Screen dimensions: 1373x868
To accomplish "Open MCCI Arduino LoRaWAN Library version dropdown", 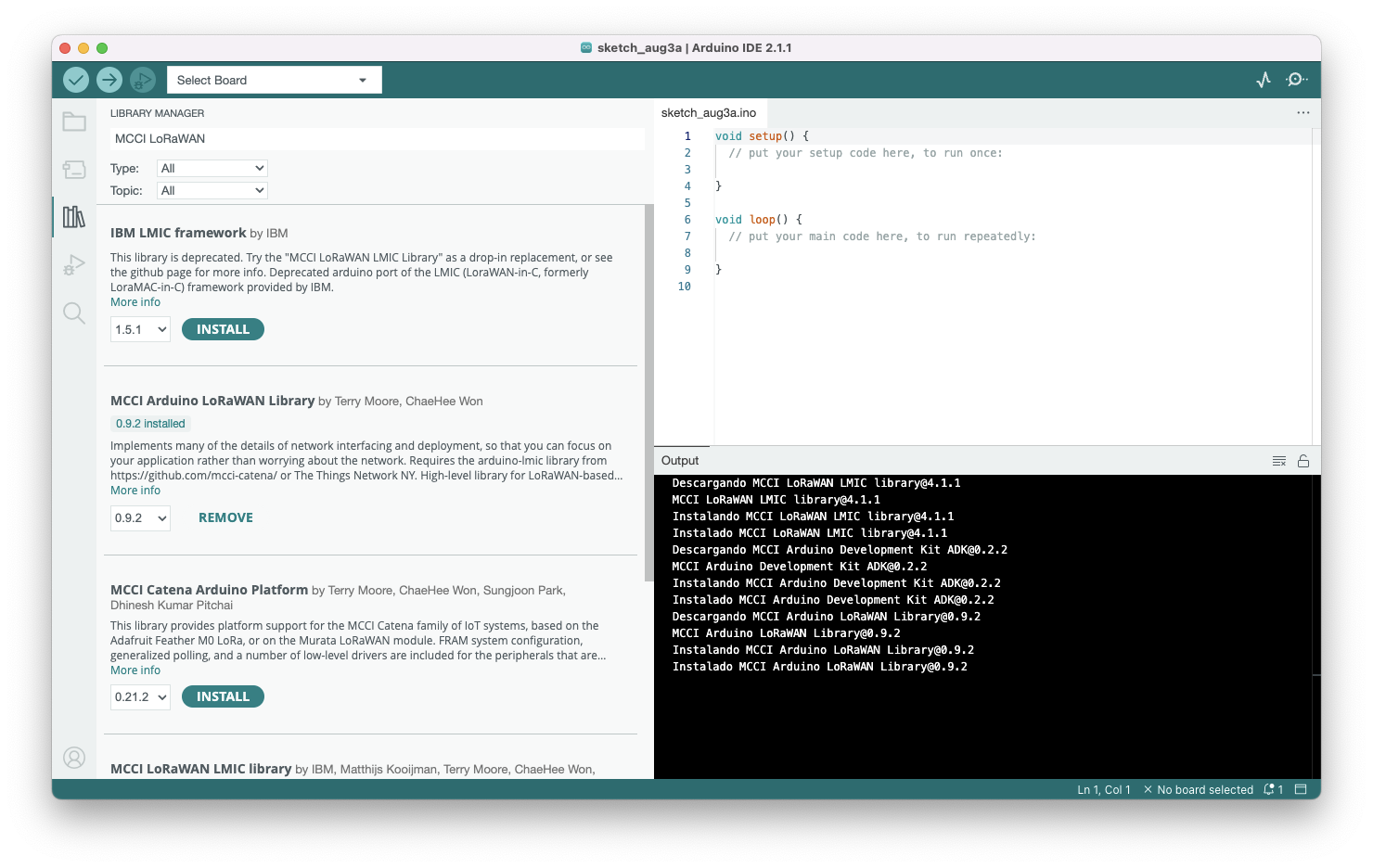I will 140,517.
